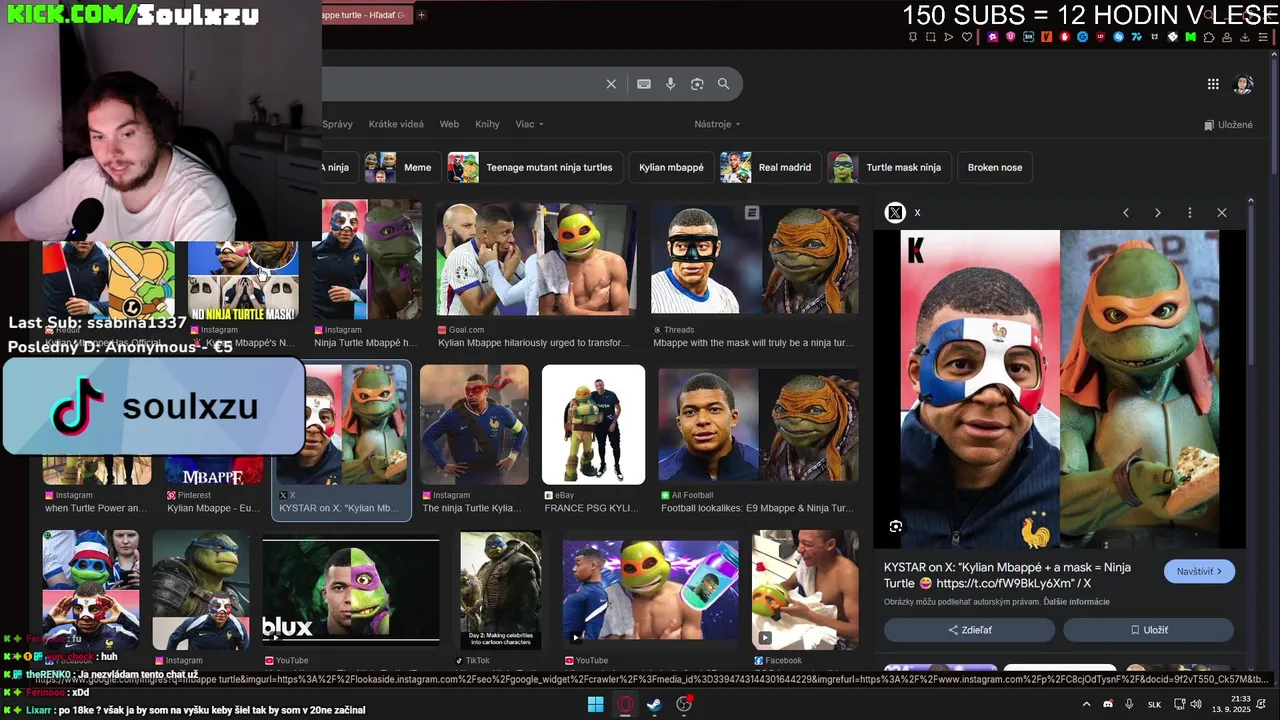The image size is (1280, 720).
Task: Go to next image in preview panel
Action: 1158,212
